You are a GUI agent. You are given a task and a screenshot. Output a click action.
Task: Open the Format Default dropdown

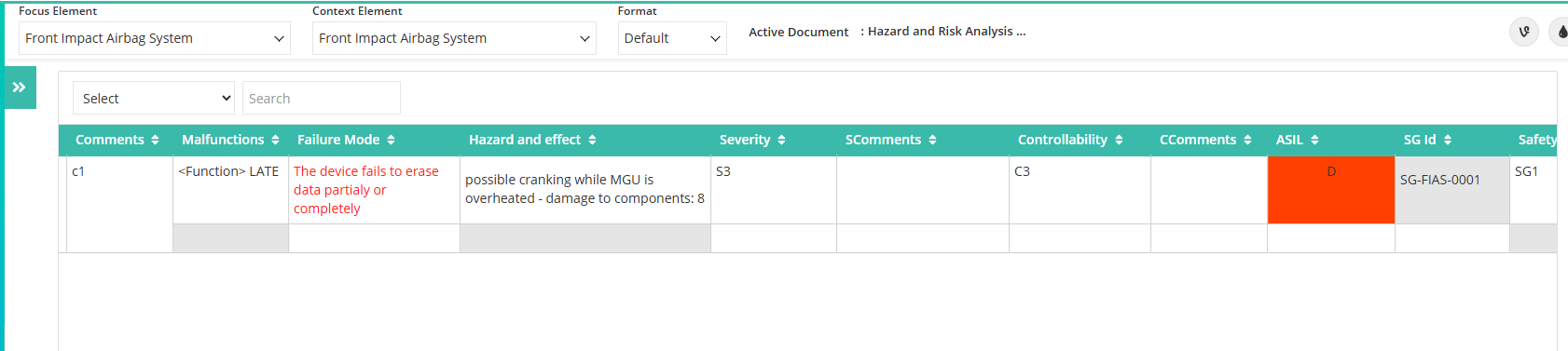tap(672, 38)
